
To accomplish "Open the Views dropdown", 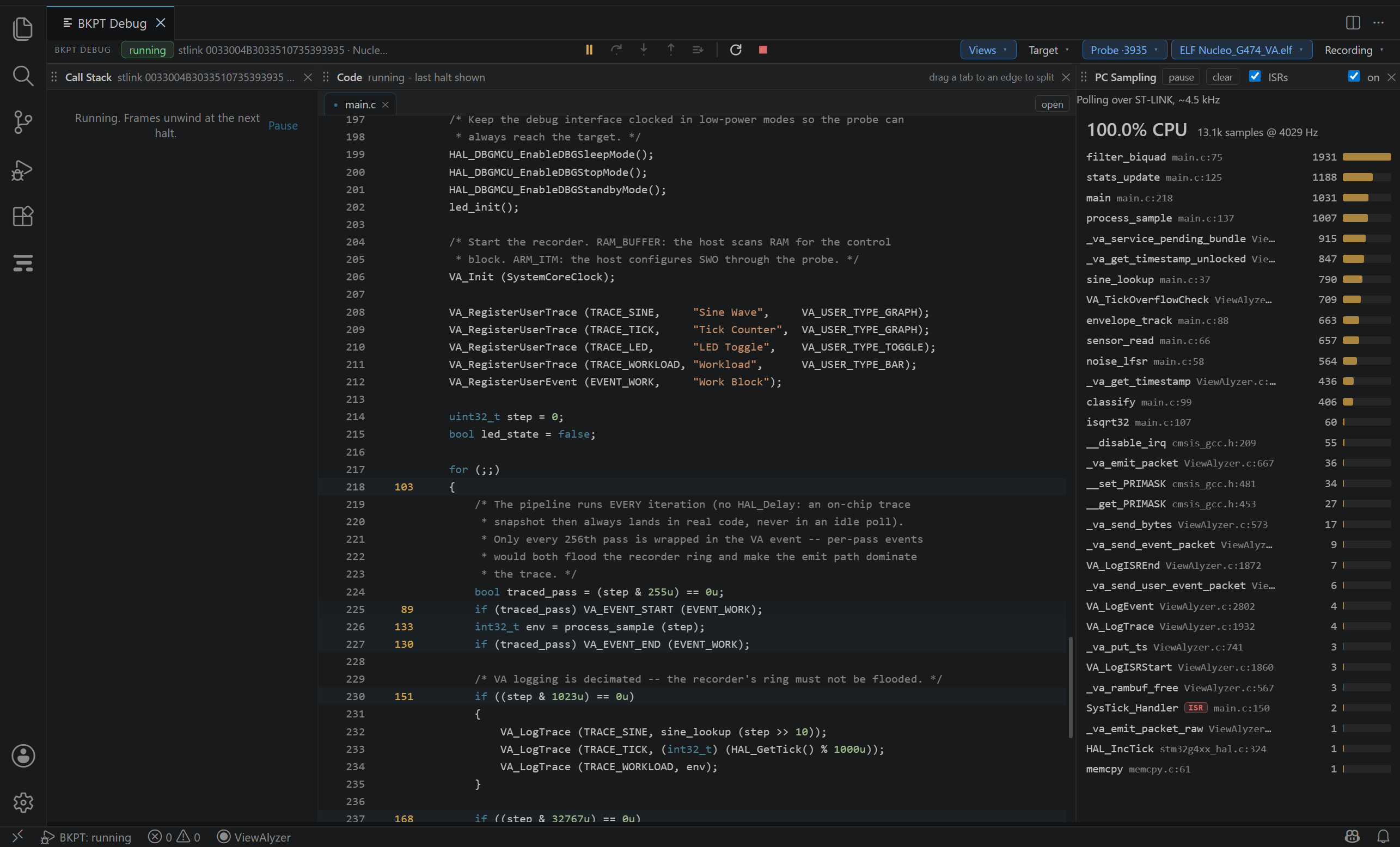I will click(988, 50).
